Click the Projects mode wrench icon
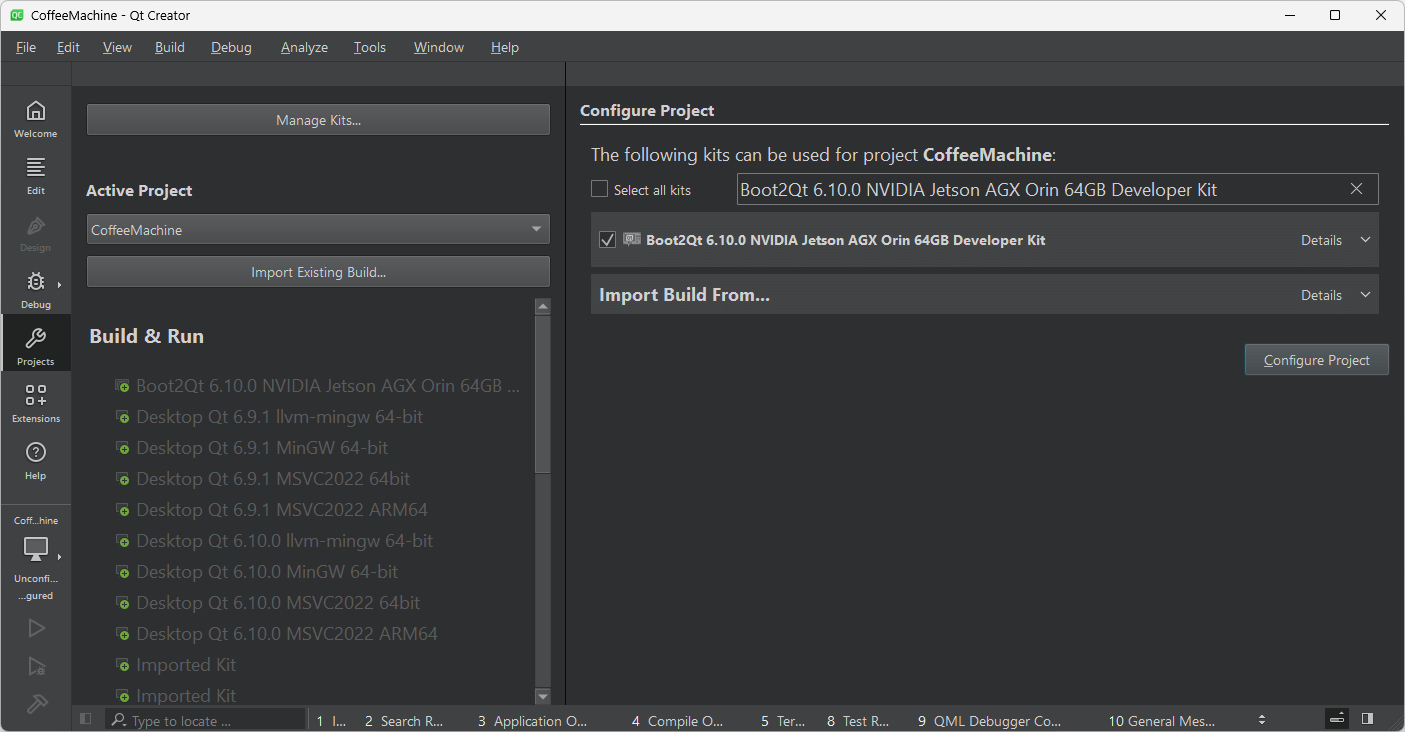The height and width of the screenshot is (732, 1405). (36, 343)
